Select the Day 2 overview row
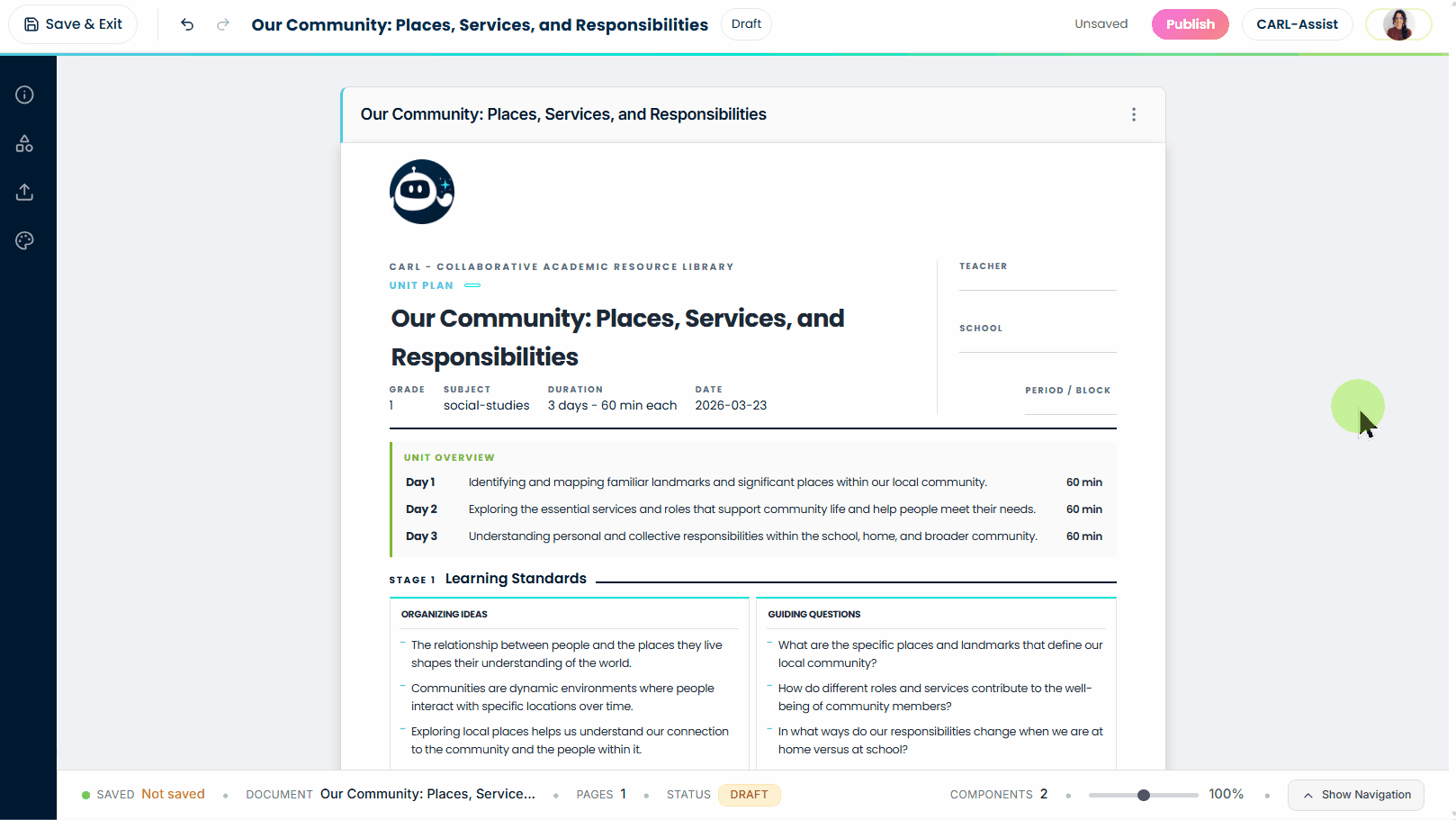The image size is (1456, 820). (752, 509)
